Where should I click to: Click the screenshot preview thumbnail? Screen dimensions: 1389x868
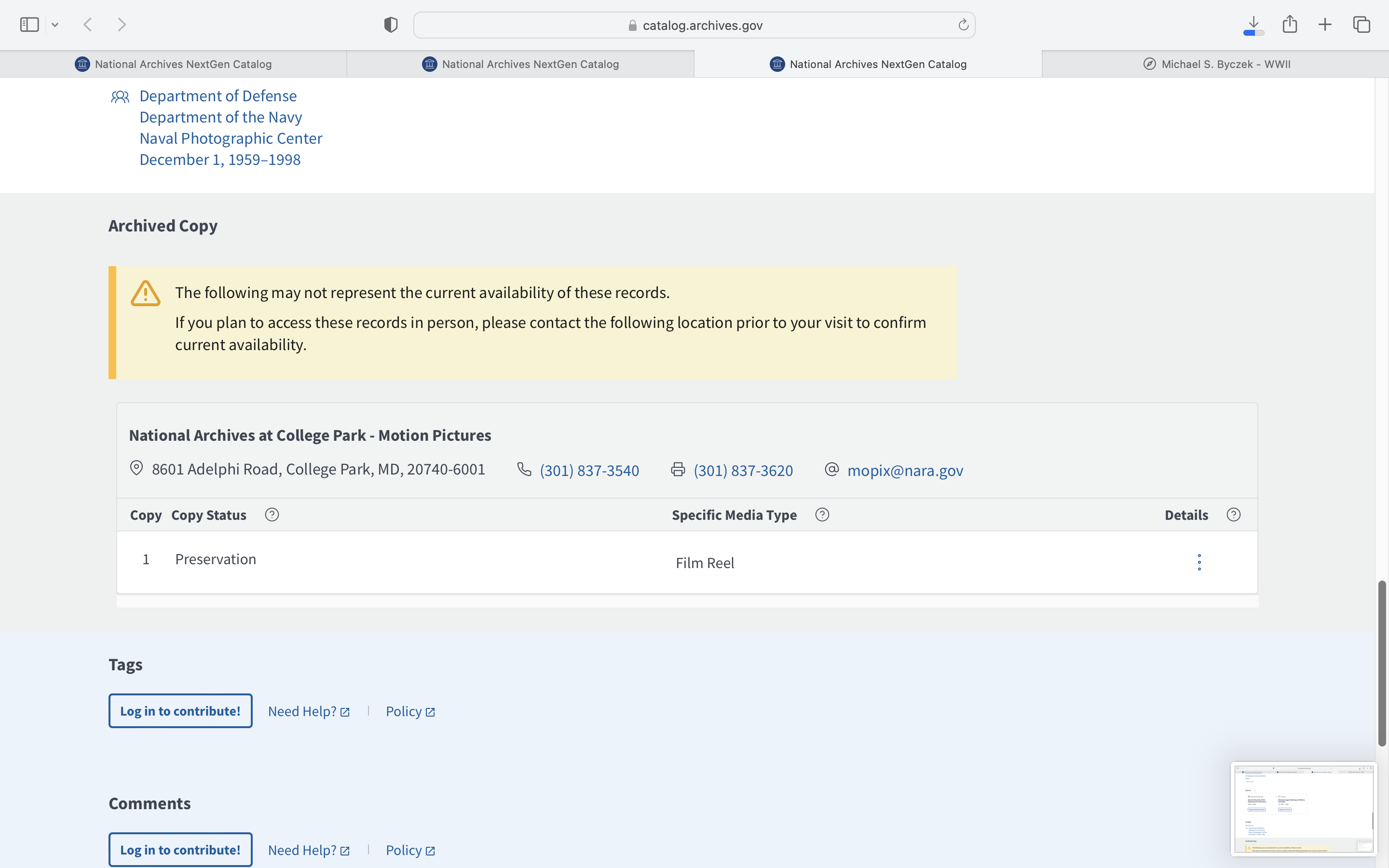pos(1303,808)
